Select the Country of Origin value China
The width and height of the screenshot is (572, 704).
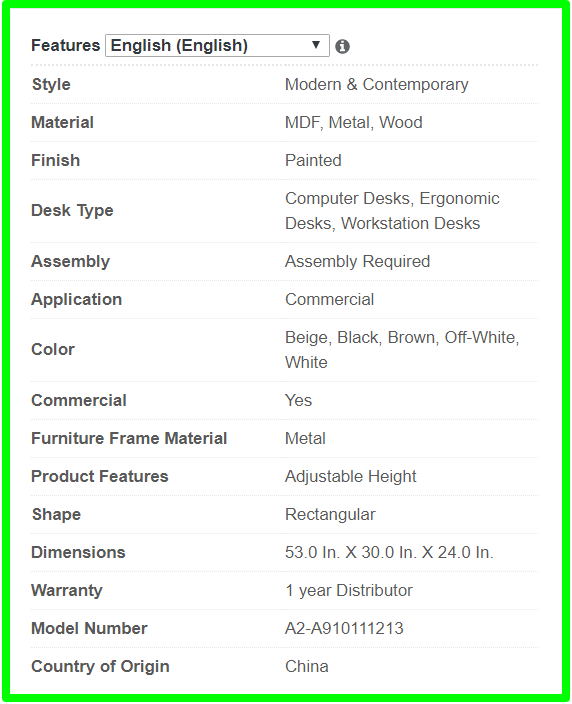[x=307, y=666]
